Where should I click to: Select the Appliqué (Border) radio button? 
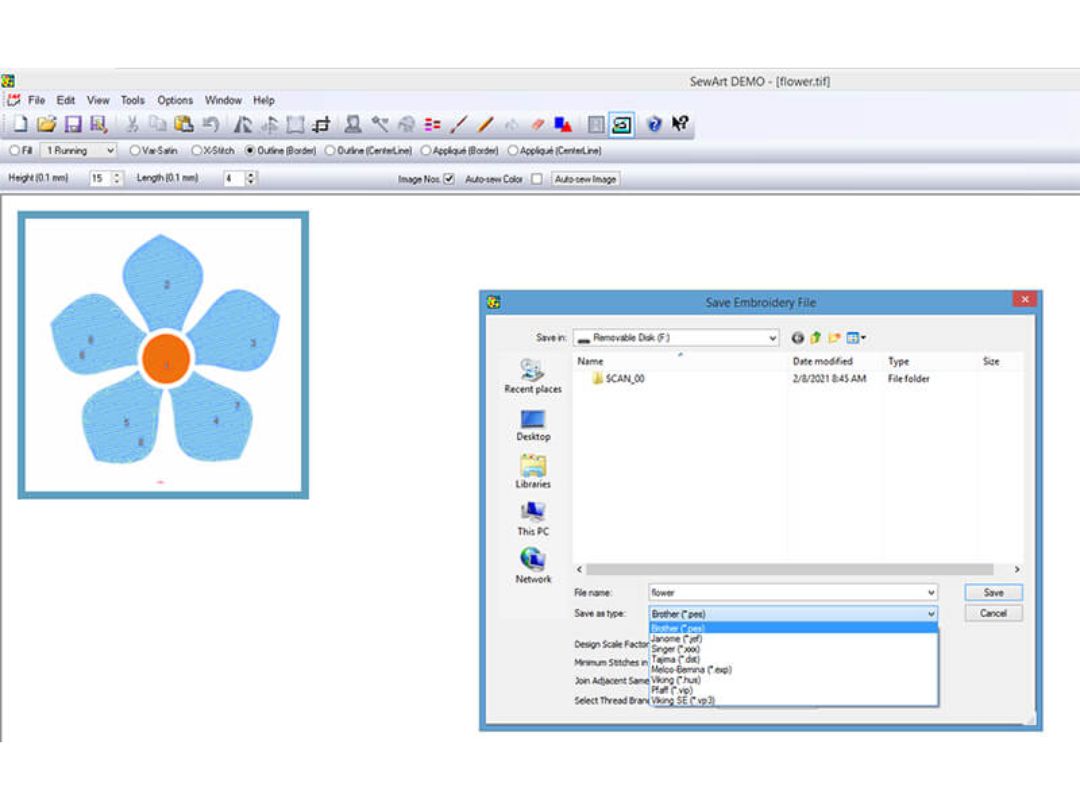pos(426,150)
